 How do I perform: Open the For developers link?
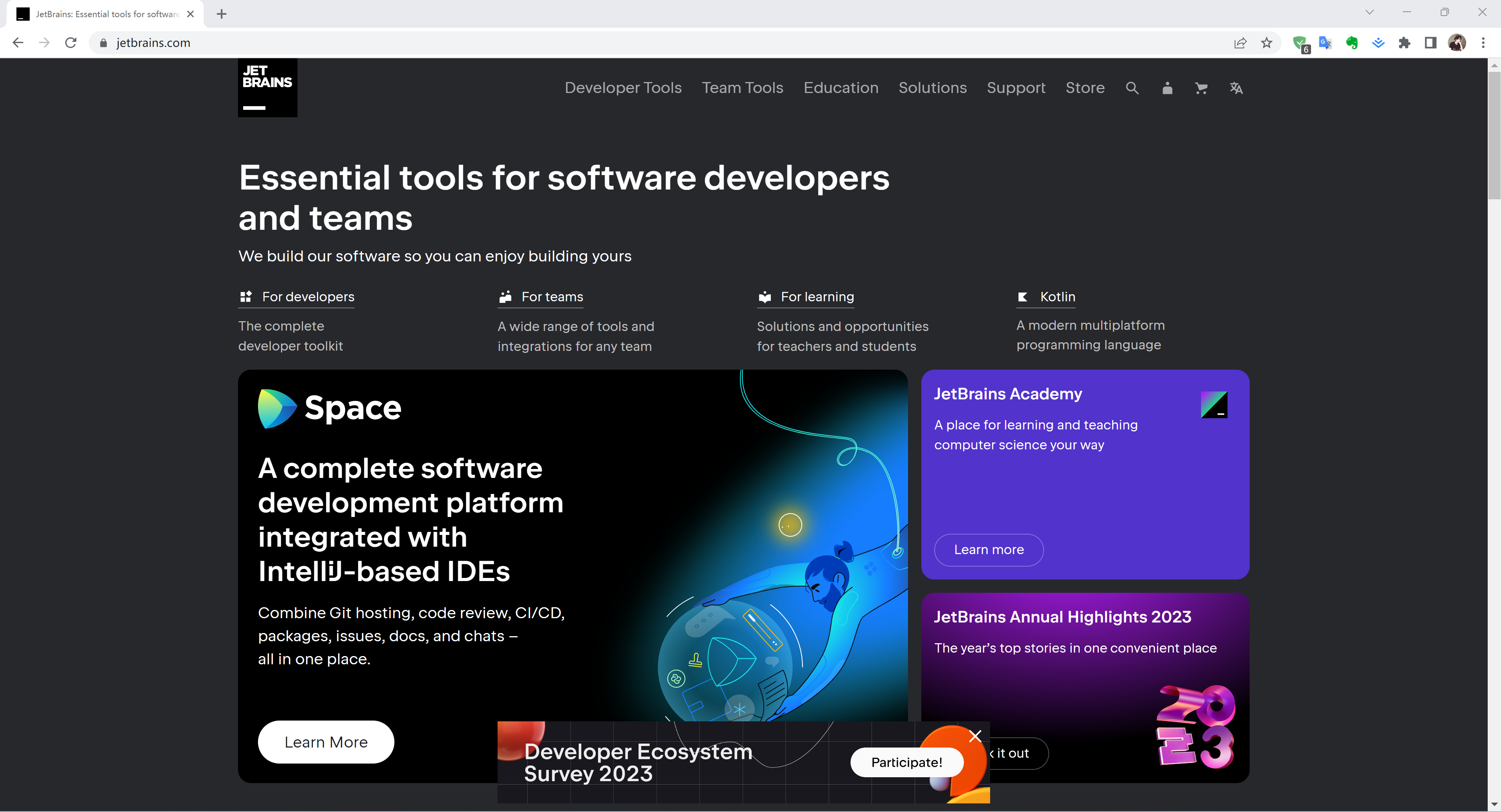tap(296, 297)
